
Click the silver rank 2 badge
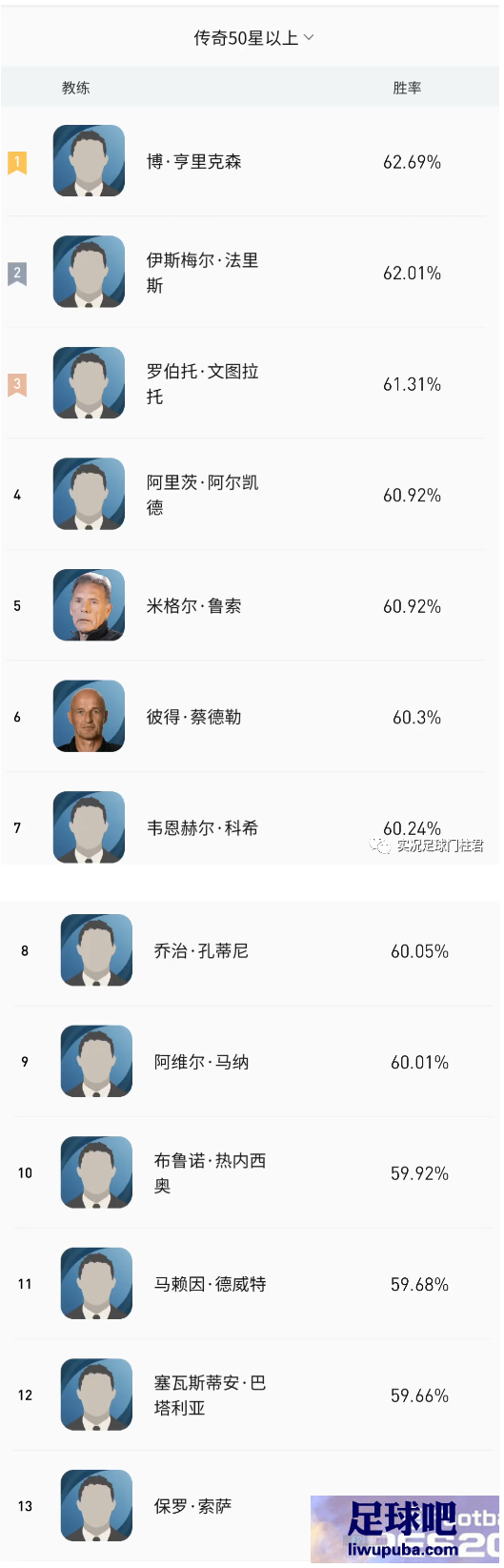click(17, 274)
